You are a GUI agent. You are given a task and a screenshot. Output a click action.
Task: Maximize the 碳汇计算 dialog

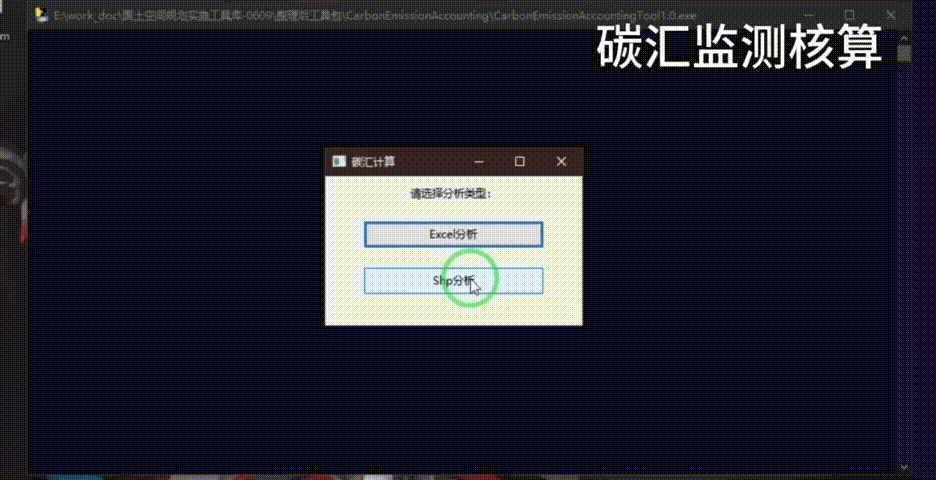click(519, 161)
